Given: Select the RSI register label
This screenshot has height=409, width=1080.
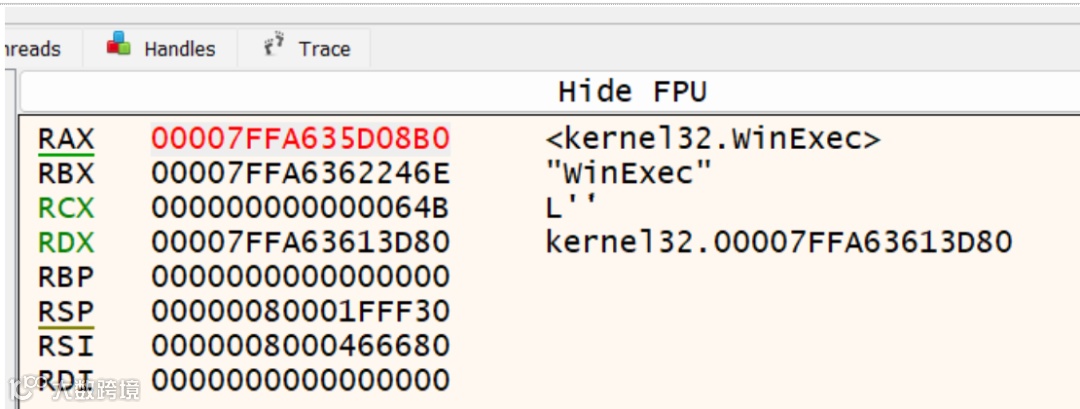Looking at the screenshot, I should pyautogui.click(x=66, y=346).
